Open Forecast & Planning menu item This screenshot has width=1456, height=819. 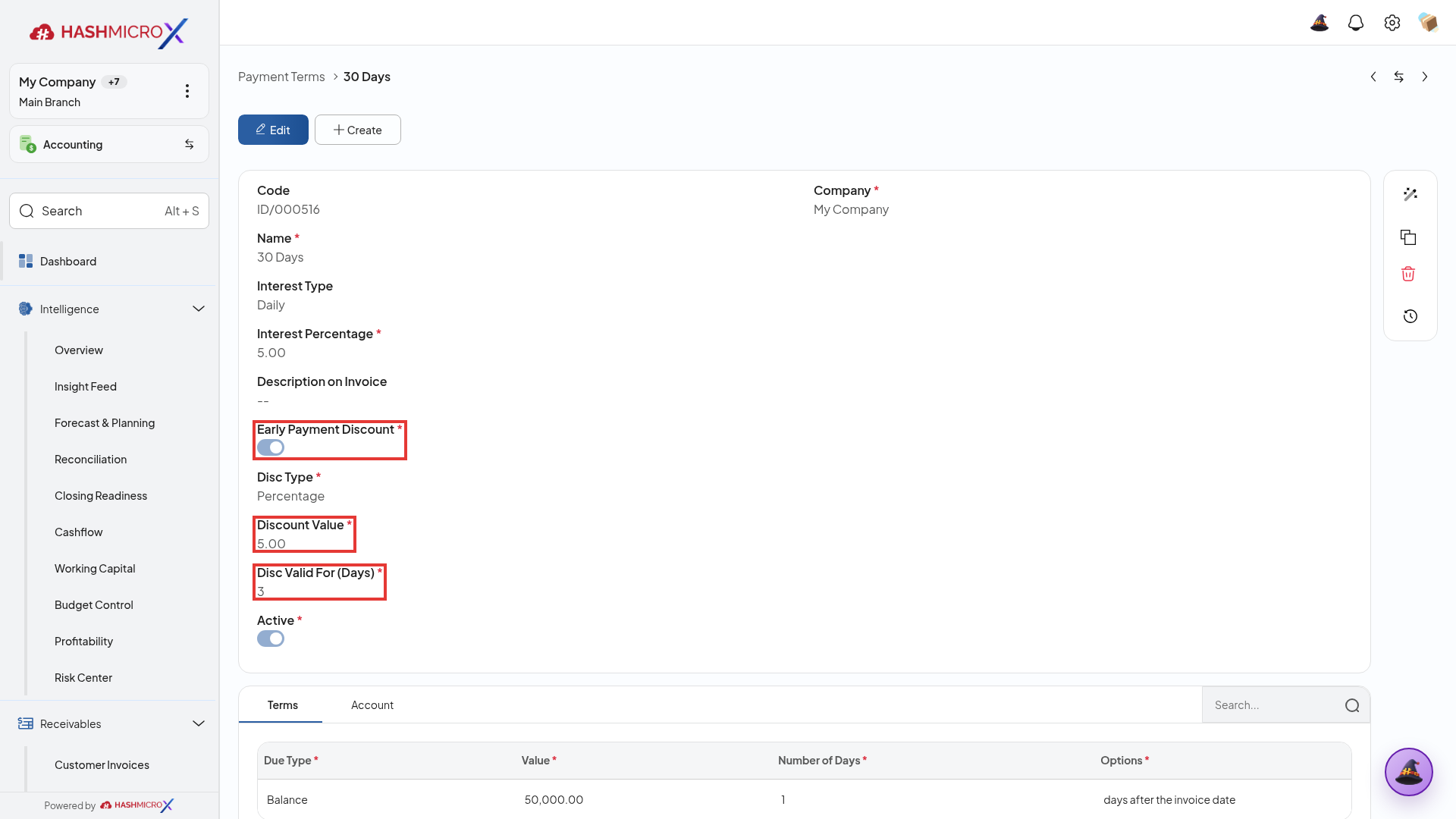[x=105, y=423]
